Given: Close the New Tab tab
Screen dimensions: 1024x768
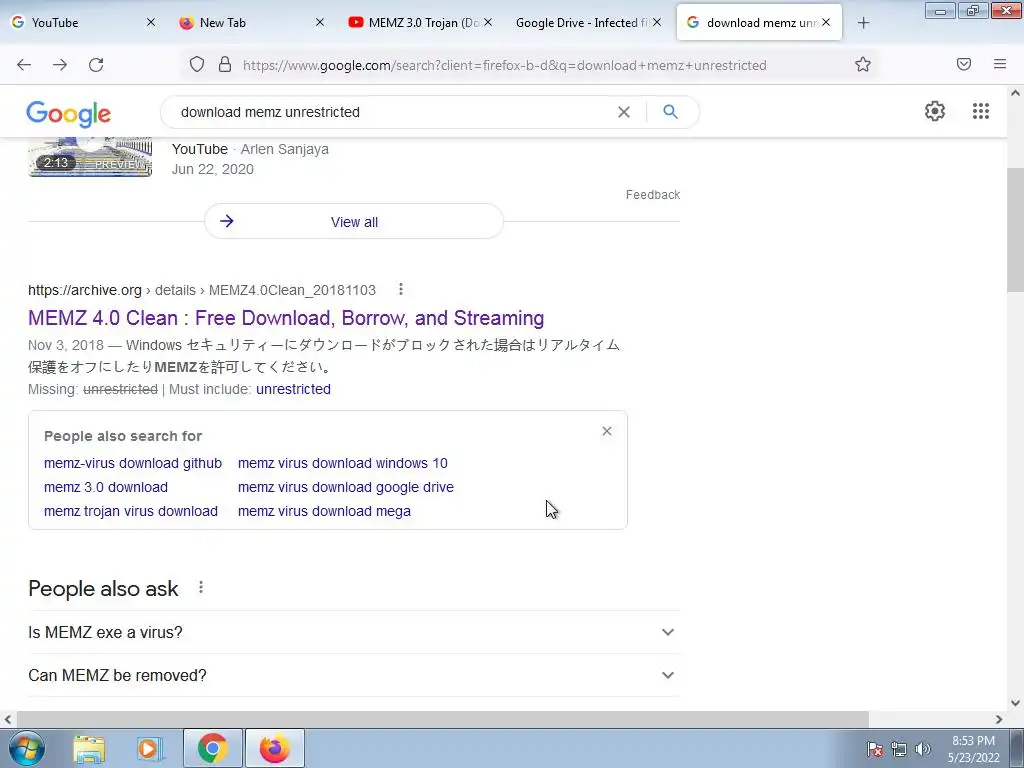Looking at the screenshot, I should tap(319, 23).
